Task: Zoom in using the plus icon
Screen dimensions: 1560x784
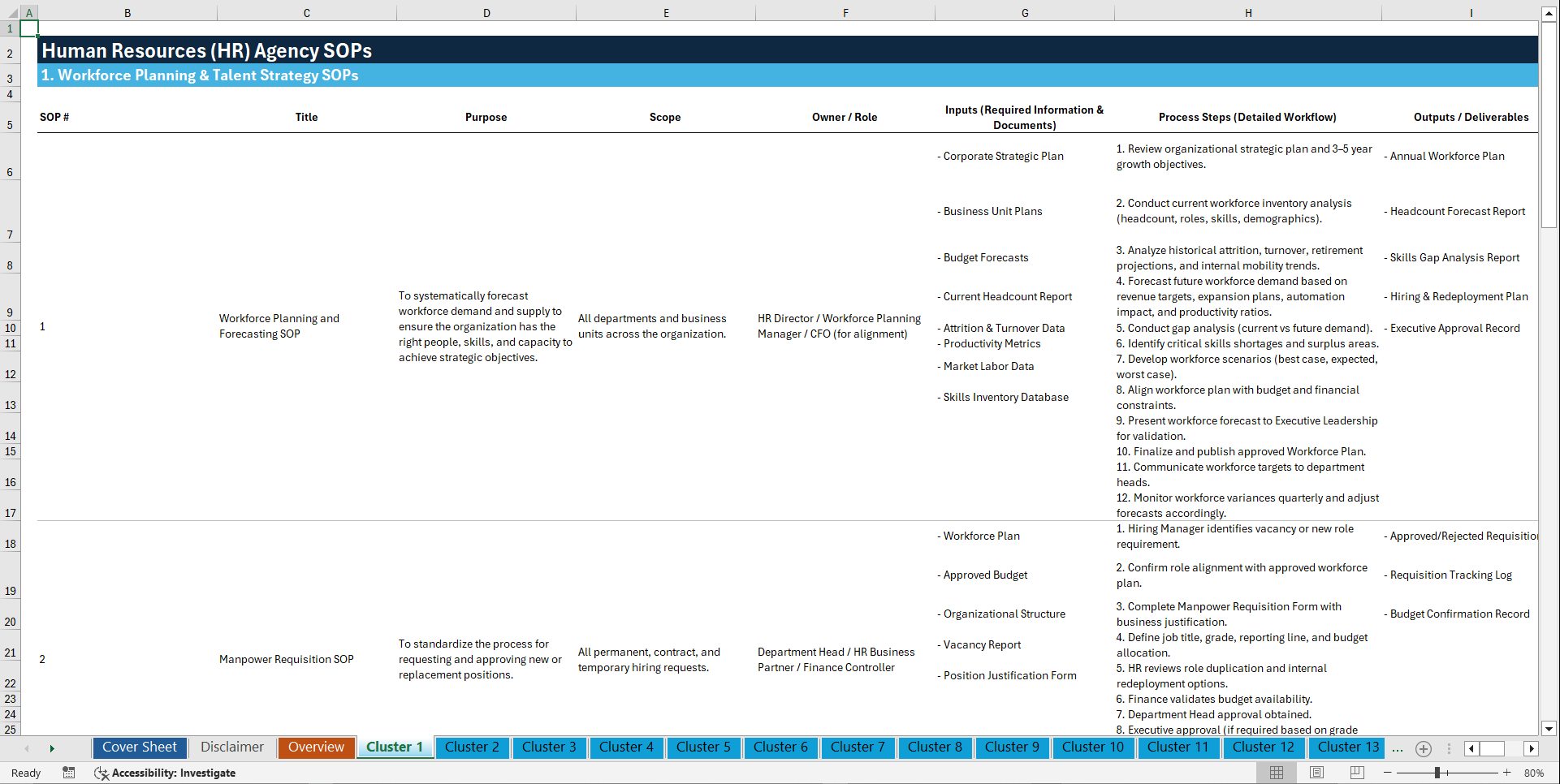Action: pos(1507,772)
